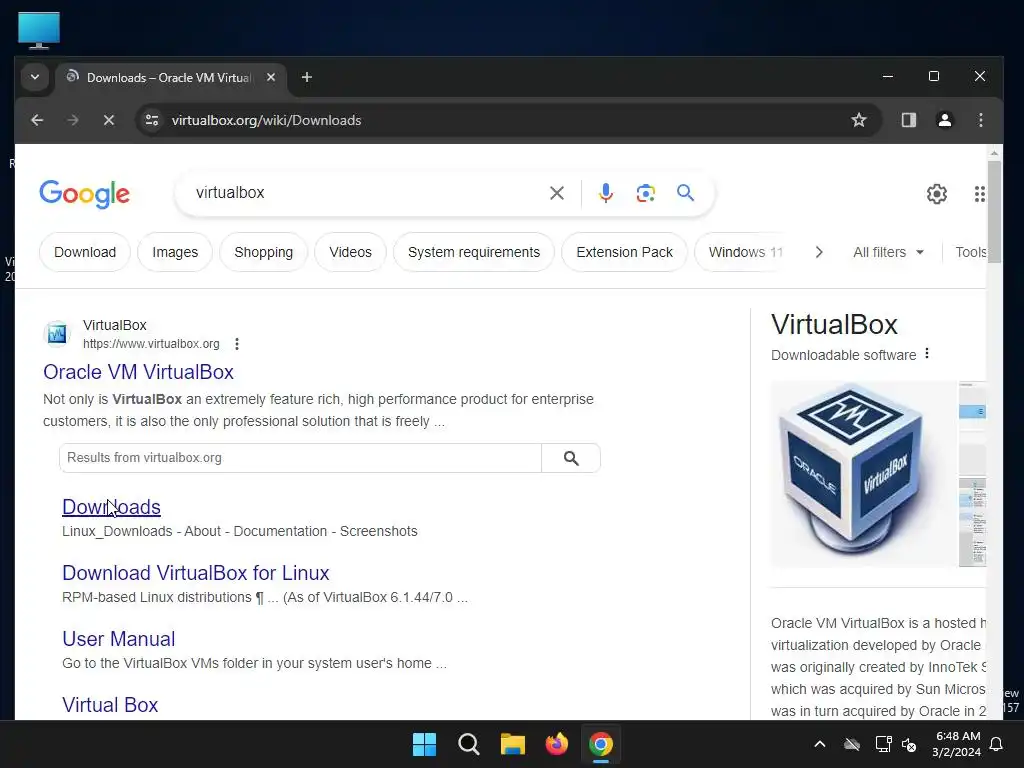
Task: Switch to Images results
Action: point(175,252)
